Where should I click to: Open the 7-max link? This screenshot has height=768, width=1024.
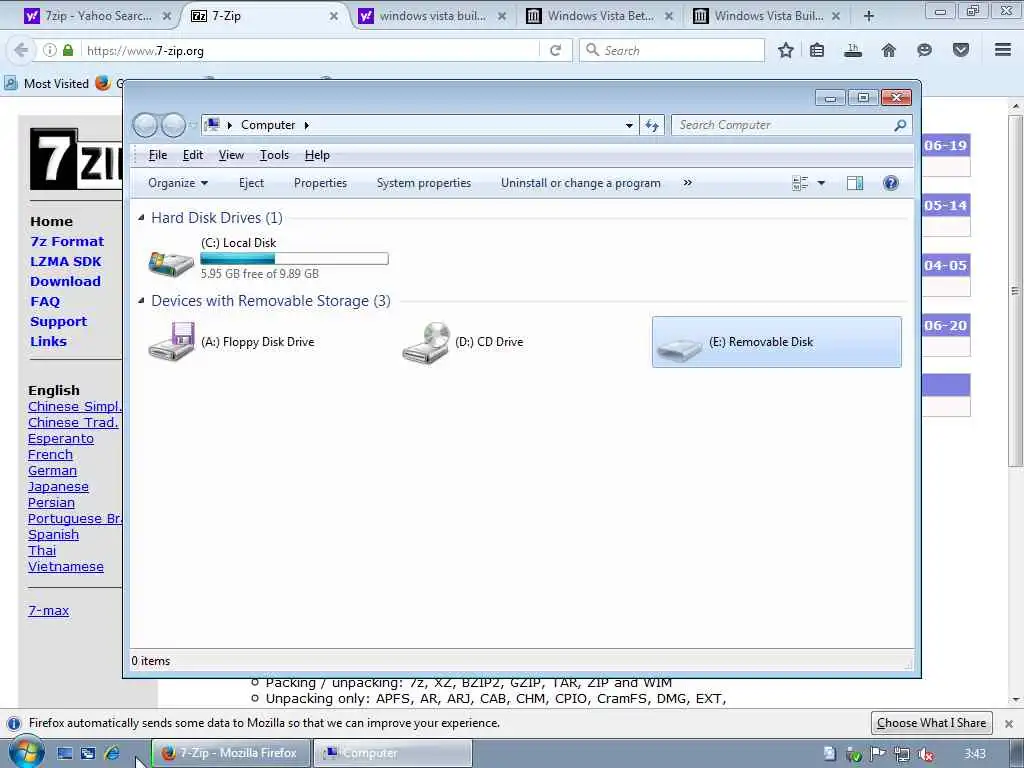point(48,611)
